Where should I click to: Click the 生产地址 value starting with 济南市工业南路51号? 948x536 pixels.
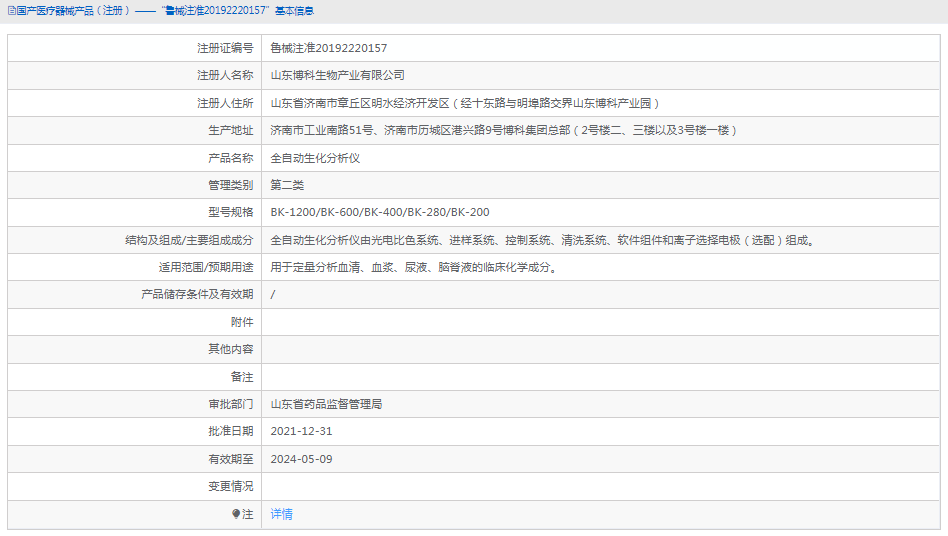tap(503, 130)
